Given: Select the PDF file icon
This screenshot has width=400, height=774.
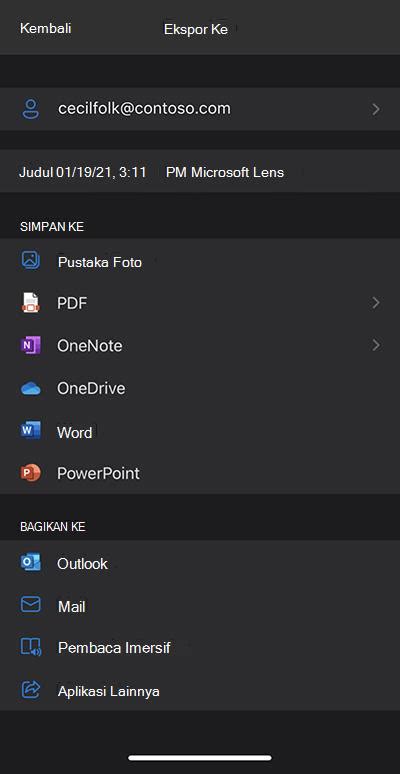Looking at the screenshot, I should 31,302.
